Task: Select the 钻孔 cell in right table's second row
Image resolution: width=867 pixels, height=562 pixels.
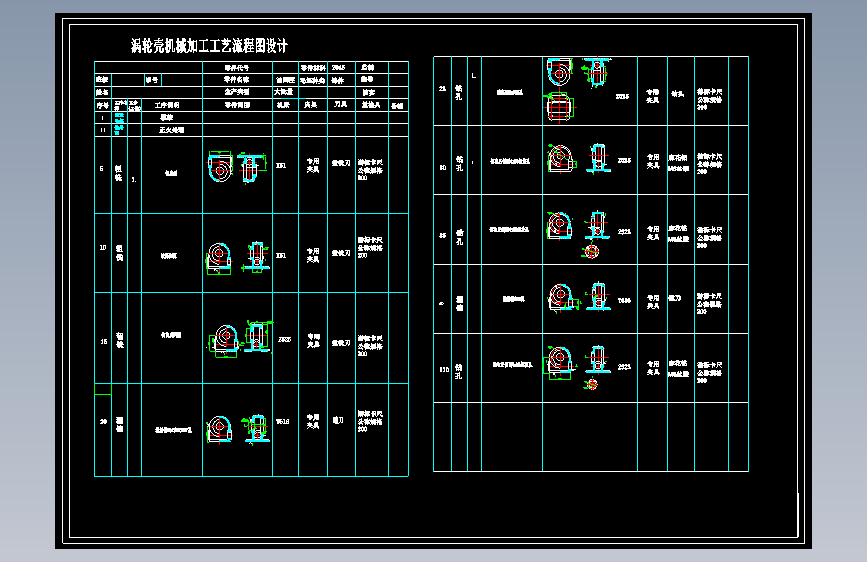Action: pos(459,163)
